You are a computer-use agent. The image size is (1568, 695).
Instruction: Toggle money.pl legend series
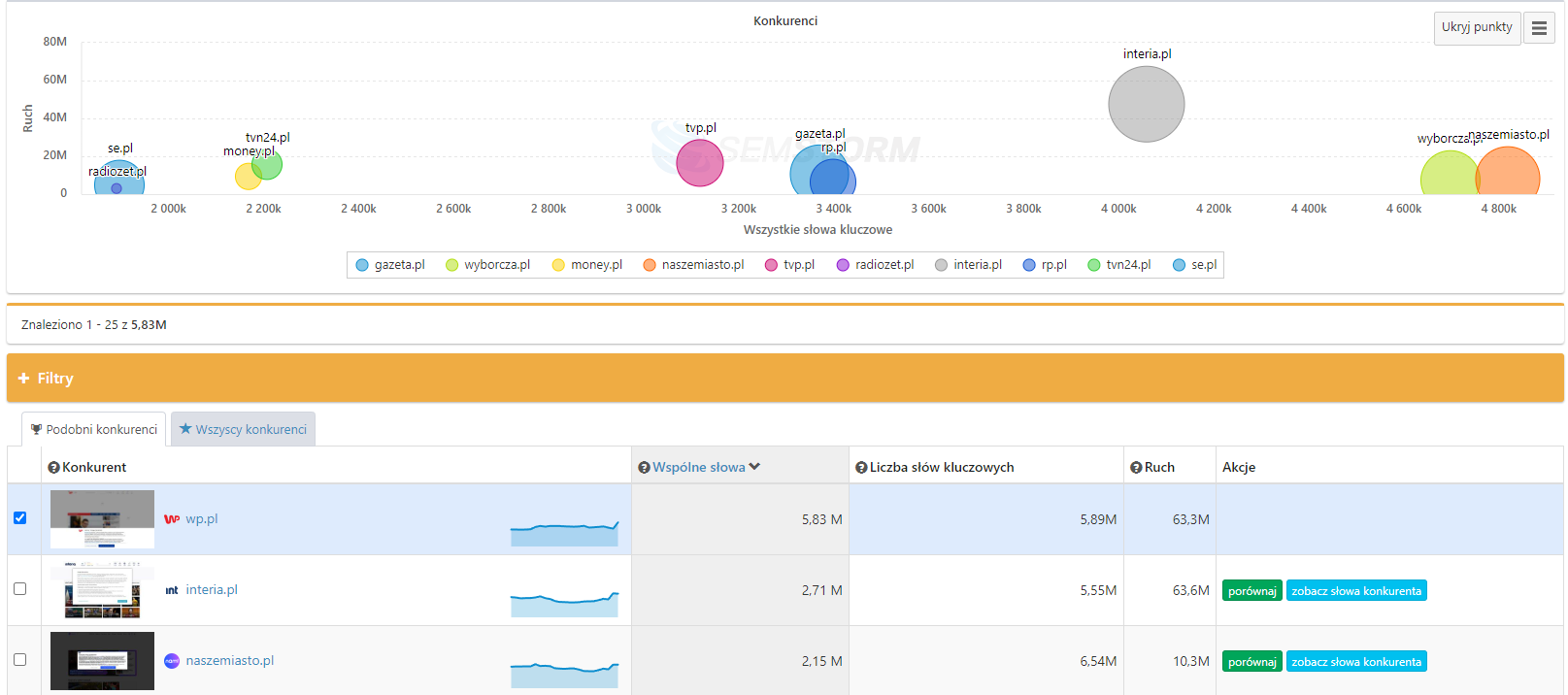pyautogui.click(x=587, y=265)
